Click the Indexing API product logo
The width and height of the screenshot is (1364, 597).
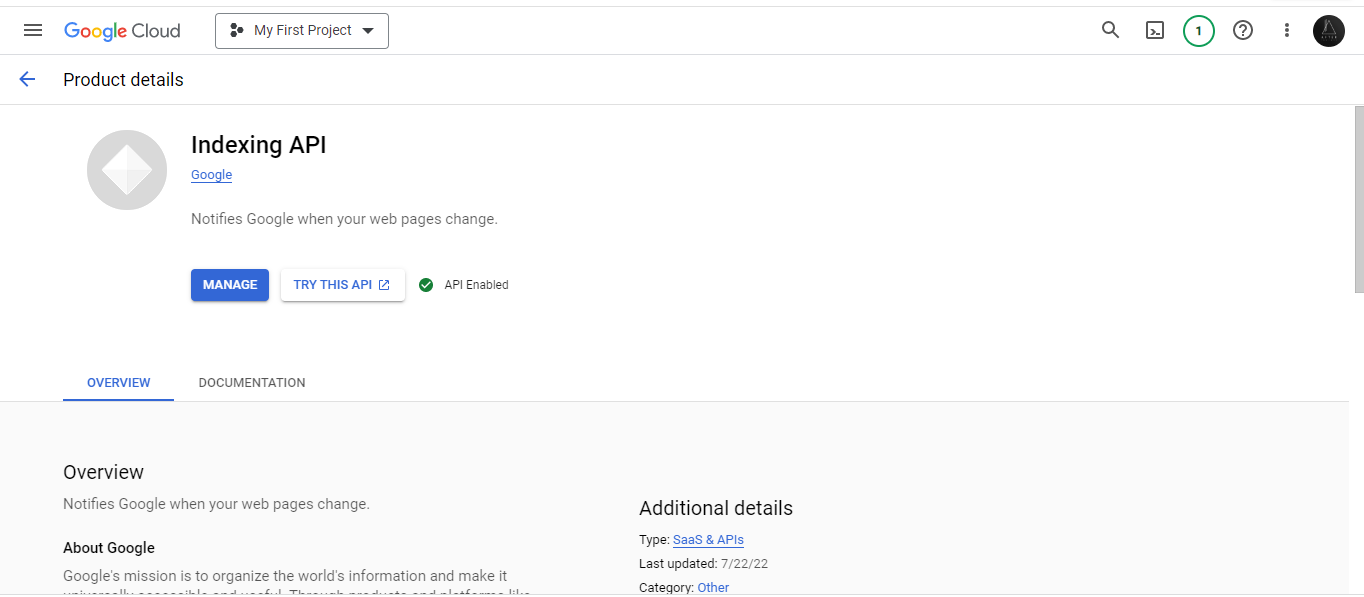[127, 170]
